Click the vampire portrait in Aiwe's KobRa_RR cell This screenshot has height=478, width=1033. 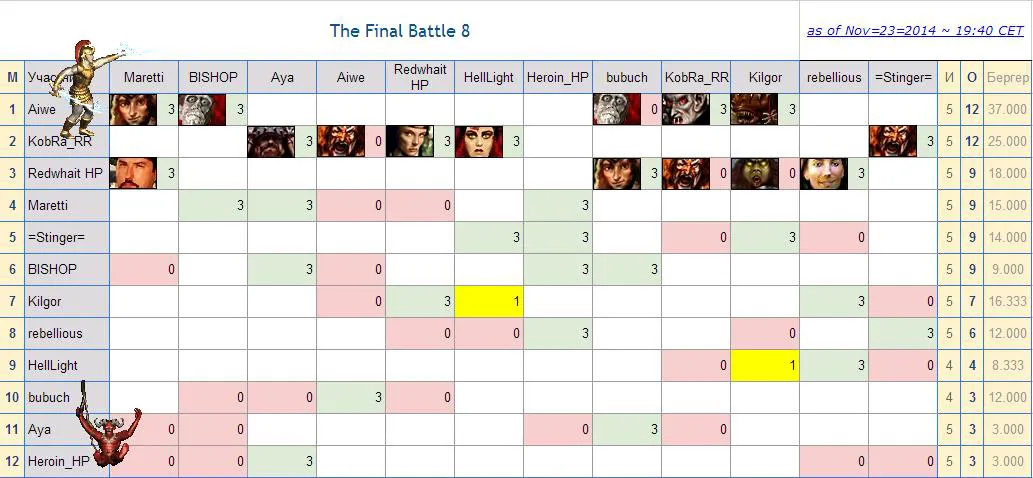(686, 109)
